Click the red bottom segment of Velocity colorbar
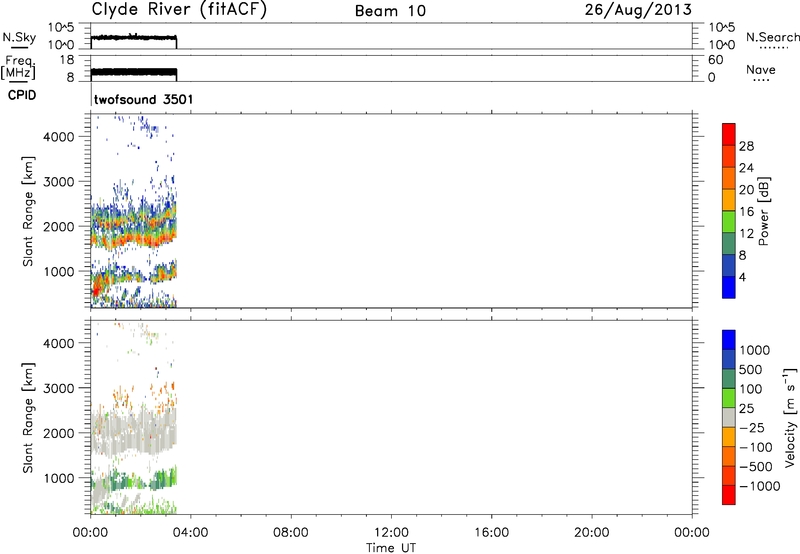Image resolution: width=800 pixels, height=554 pixels. (x=729, y=495)
